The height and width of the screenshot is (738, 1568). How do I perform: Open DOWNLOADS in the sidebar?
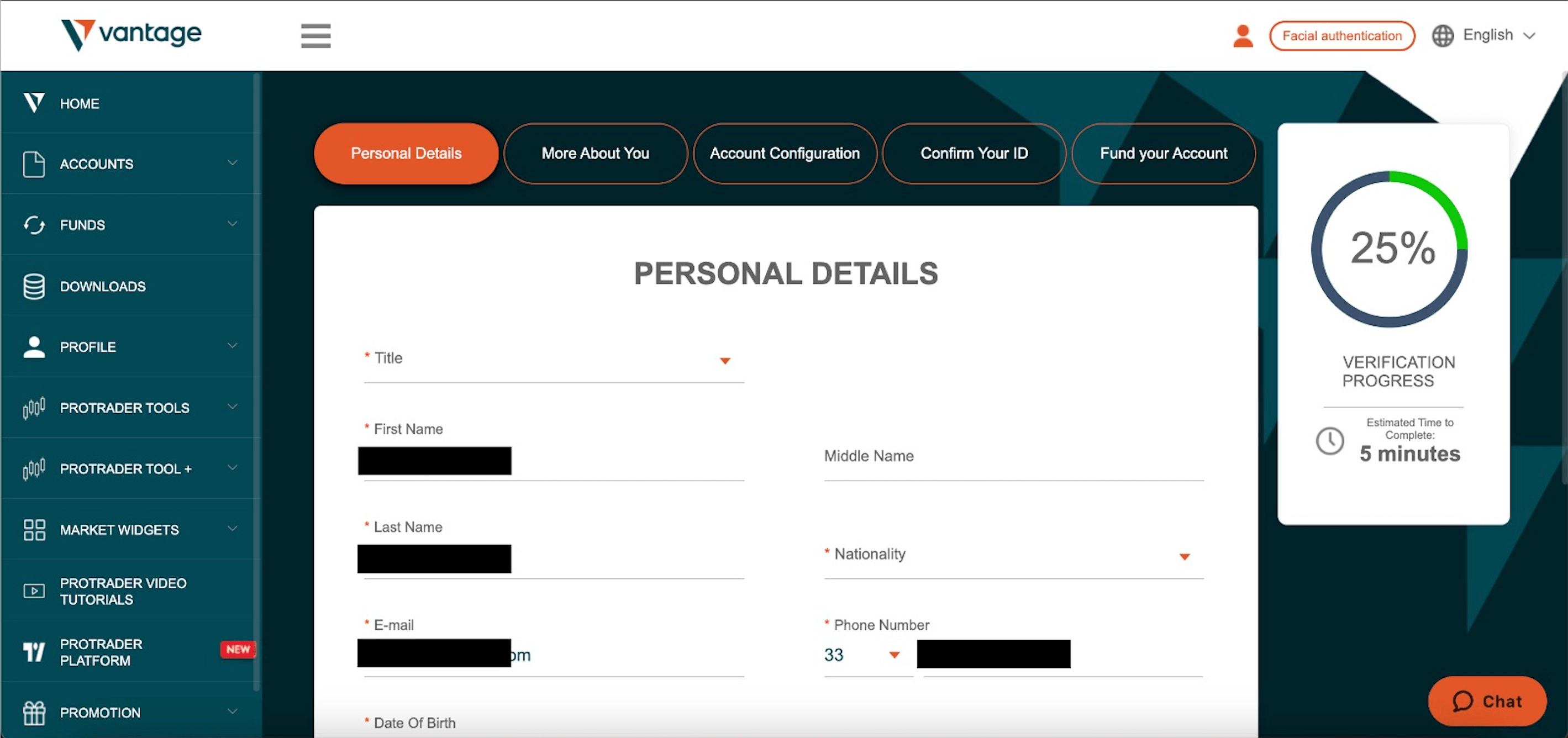[x=130, y=286]
